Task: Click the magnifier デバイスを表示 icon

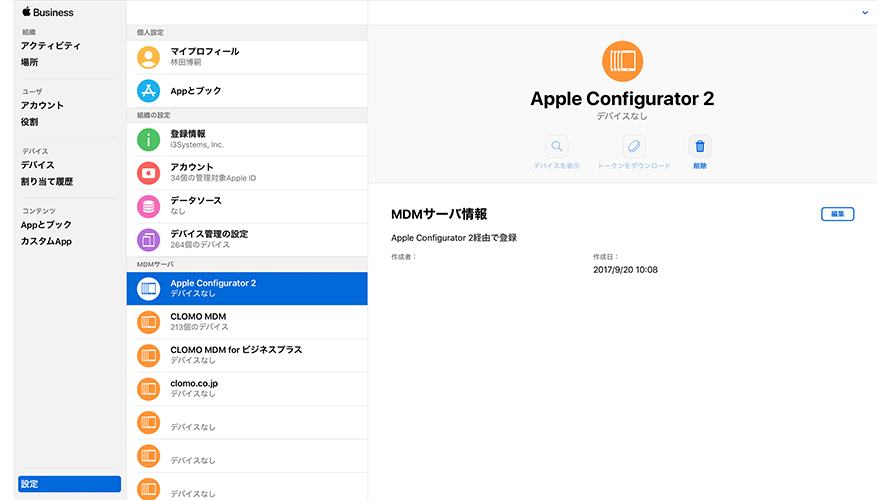Action: coord(557,146)
